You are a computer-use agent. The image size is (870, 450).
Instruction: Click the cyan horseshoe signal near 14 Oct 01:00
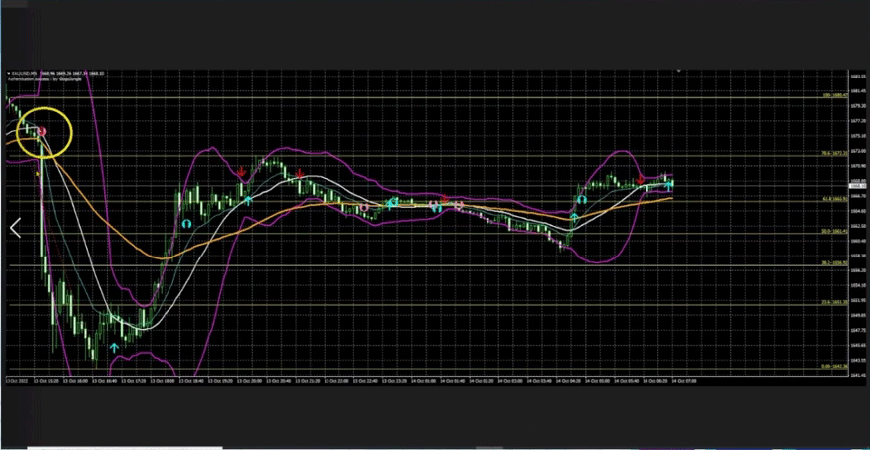click(436, 208)
